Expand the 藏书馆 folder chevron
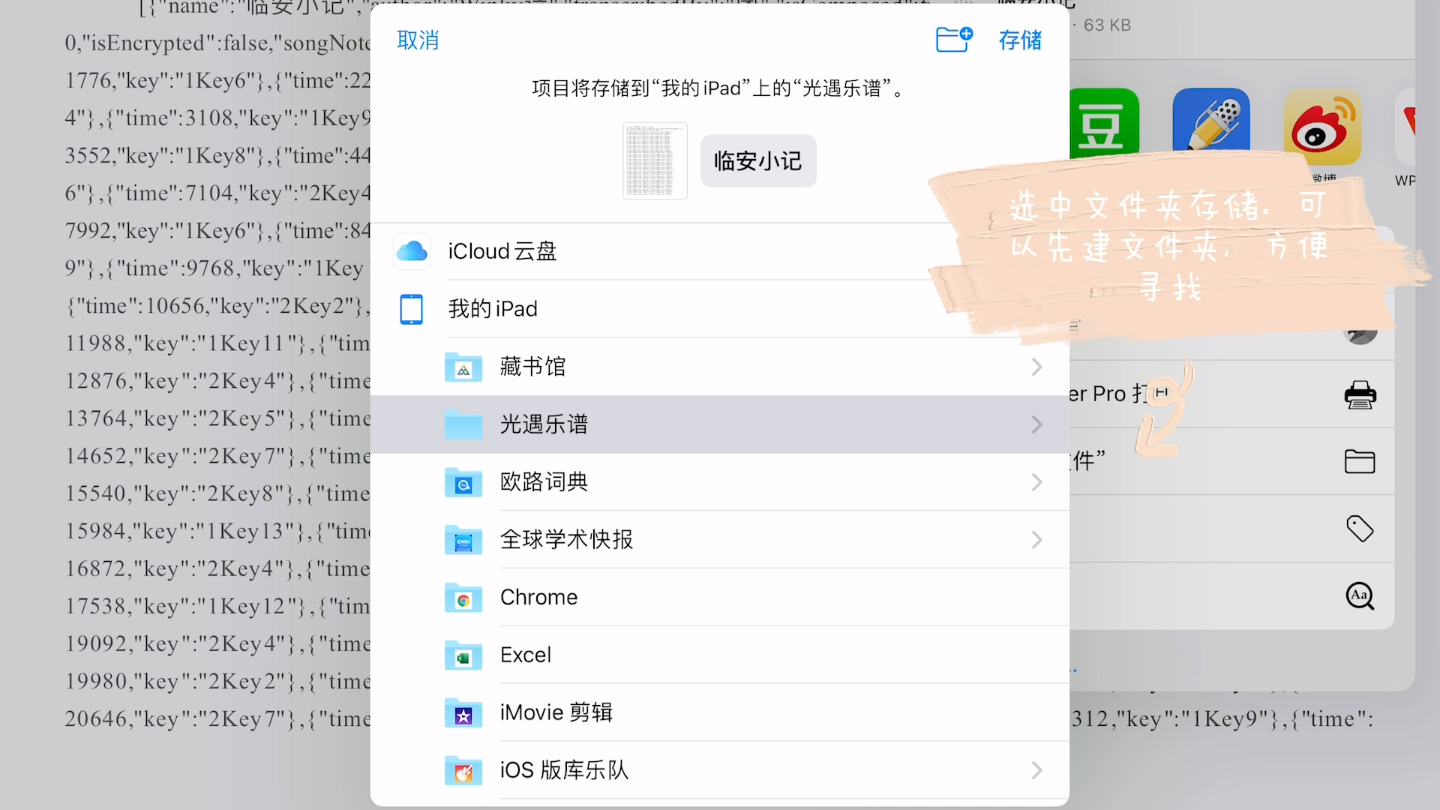This screenshot has width=1440, height=810. click(1037, 367)
